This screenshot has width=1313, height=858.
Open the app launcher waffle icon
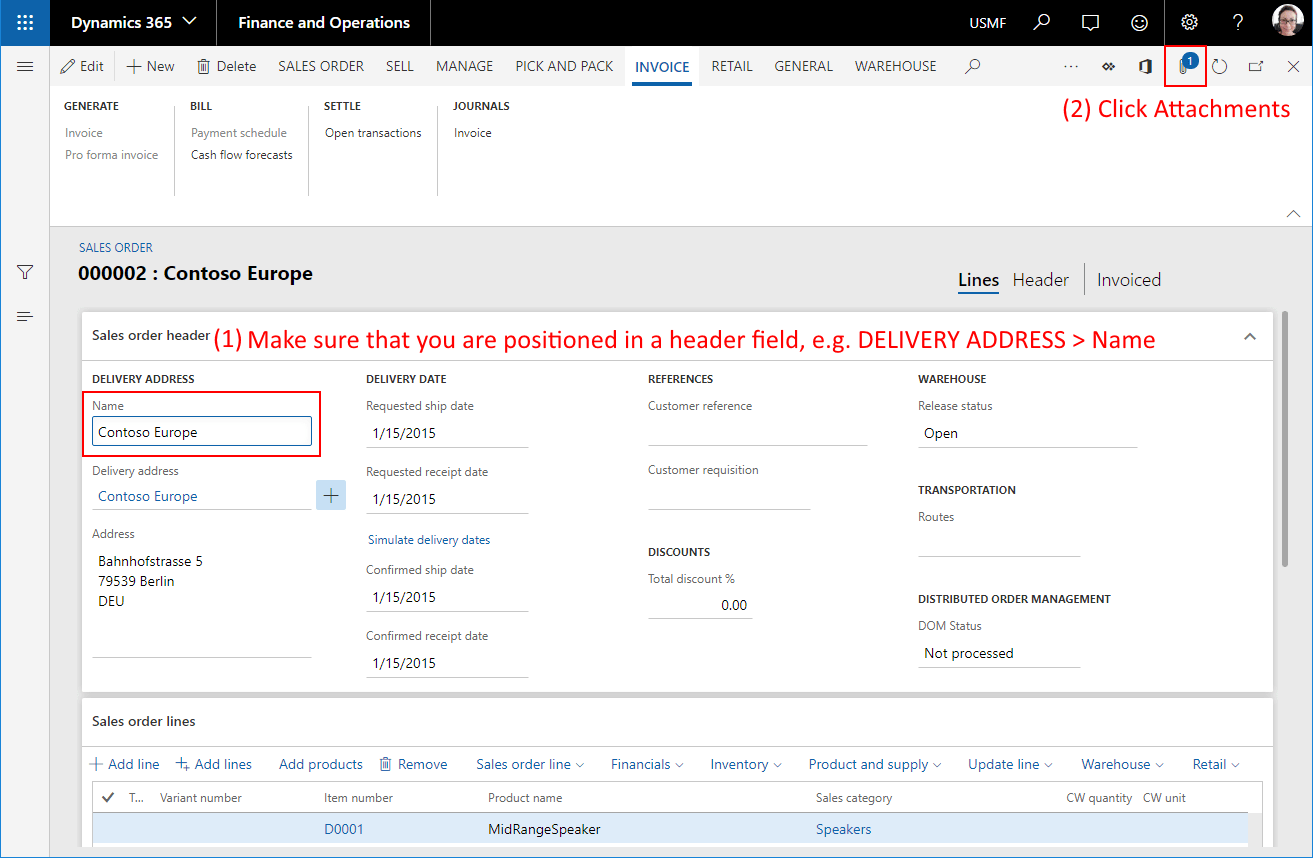click(25, 22)
